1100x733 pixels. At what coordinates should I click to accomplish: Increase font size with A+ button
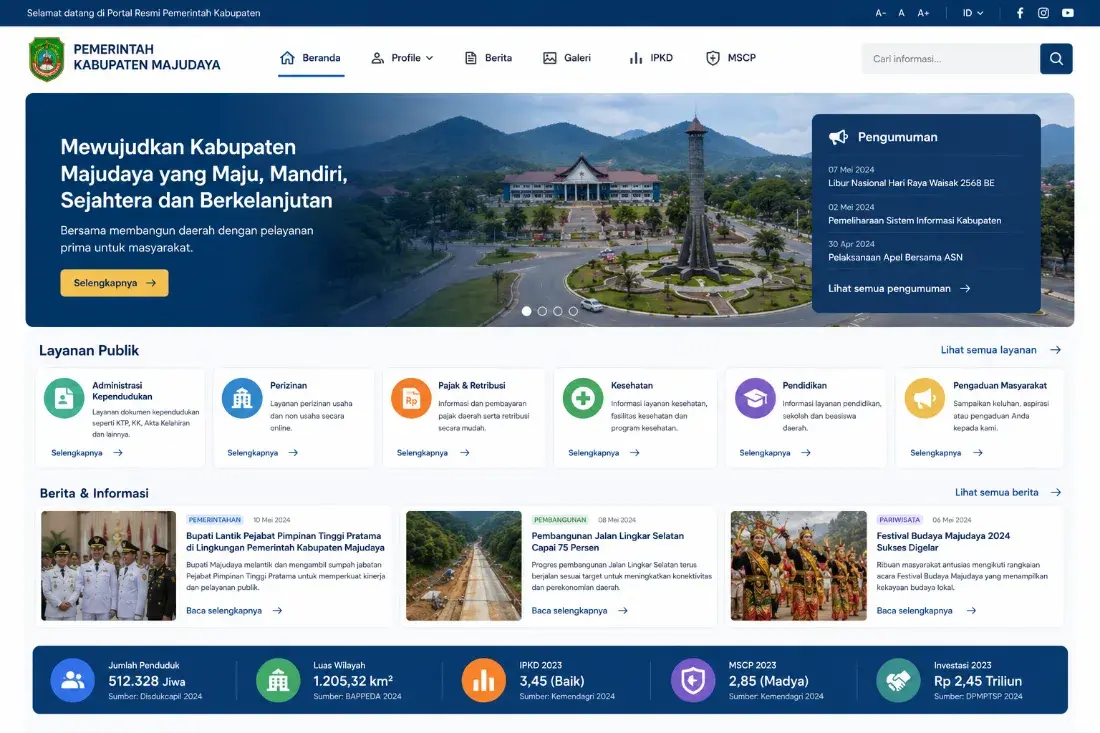tap(923, 13)
